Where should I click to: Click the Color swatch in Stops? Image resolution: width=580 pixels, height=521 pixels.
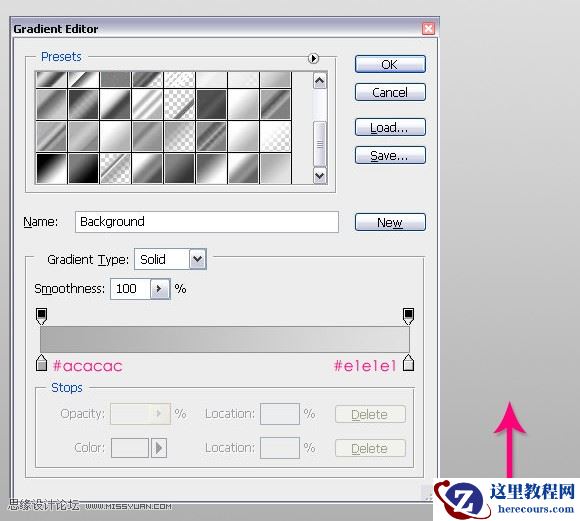pyautogui.click(x=130, y=448)
